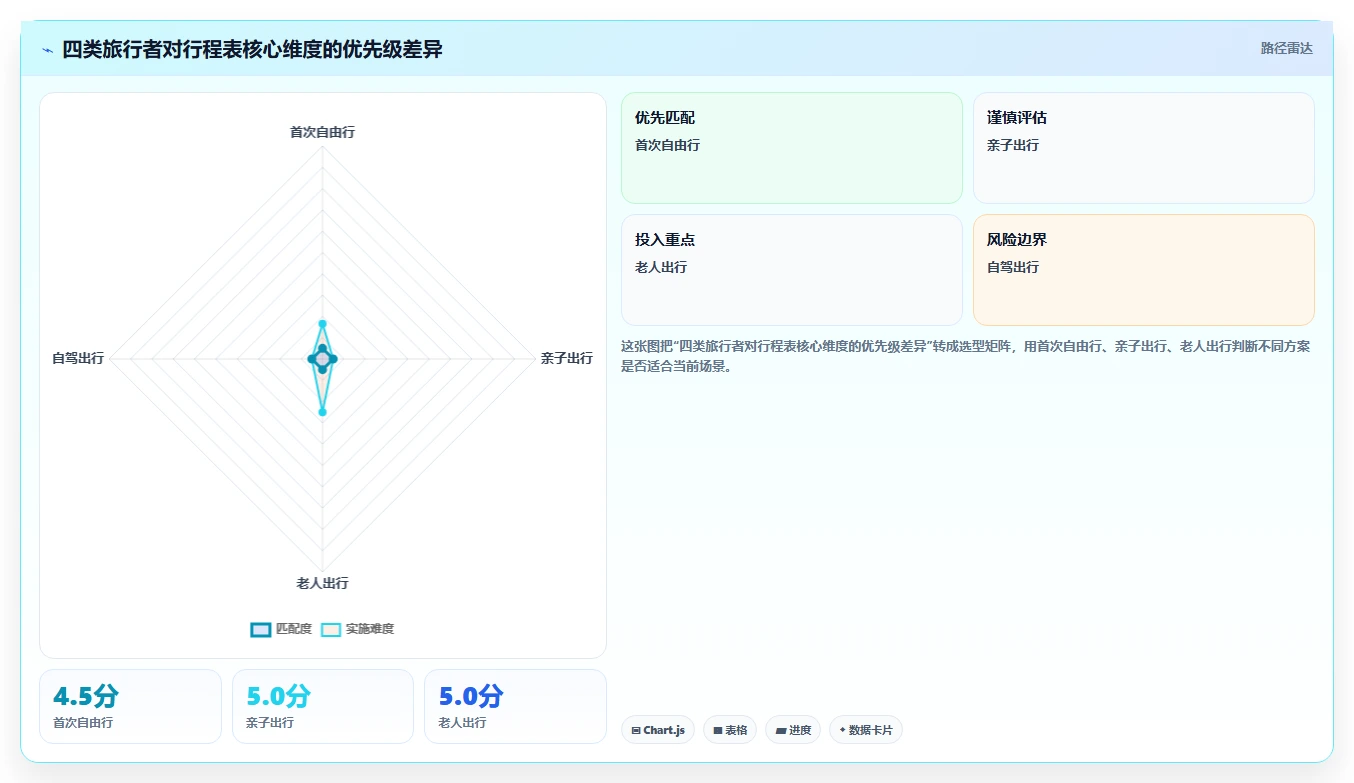Click the 亲子出行 radar axis label
Image resolution: width=1354 pixels, height=783 pixels.
pos(566,358)
